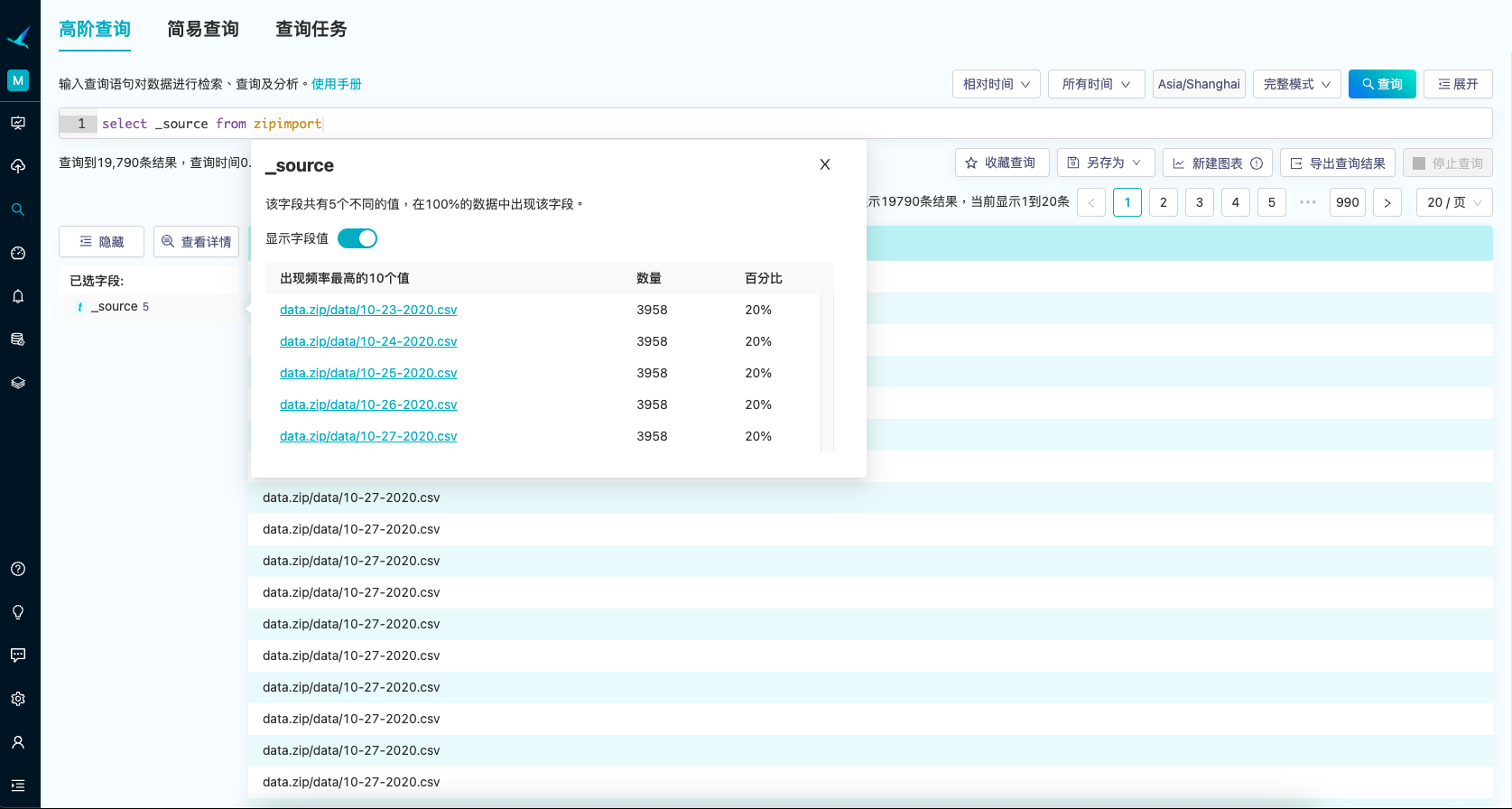
Task: Open the 20 / 页 page size dropdown
Action: [1454, 202]
